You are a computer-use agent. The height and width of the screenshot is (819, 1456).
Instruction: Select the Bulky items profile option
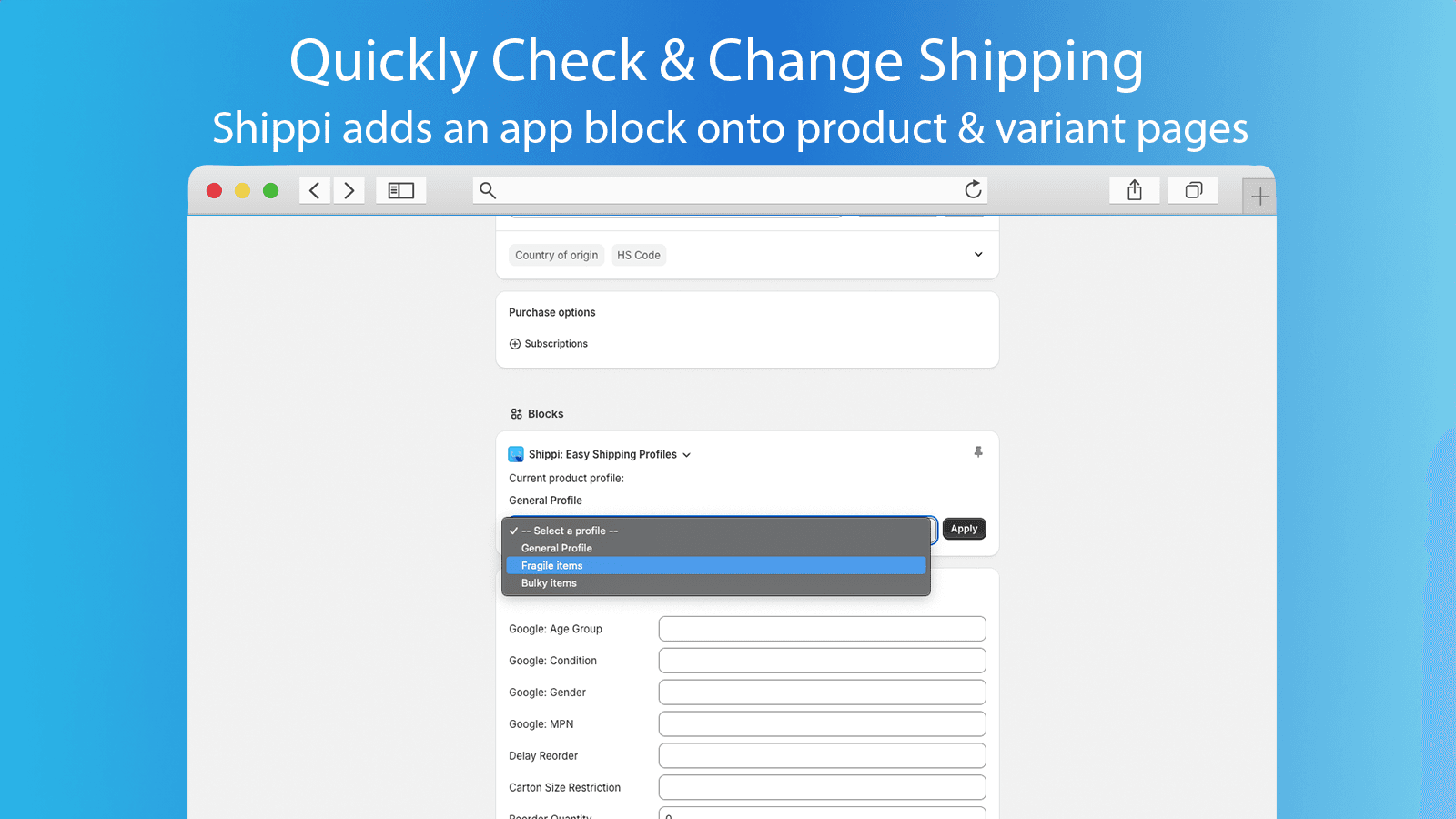(549, 583)
